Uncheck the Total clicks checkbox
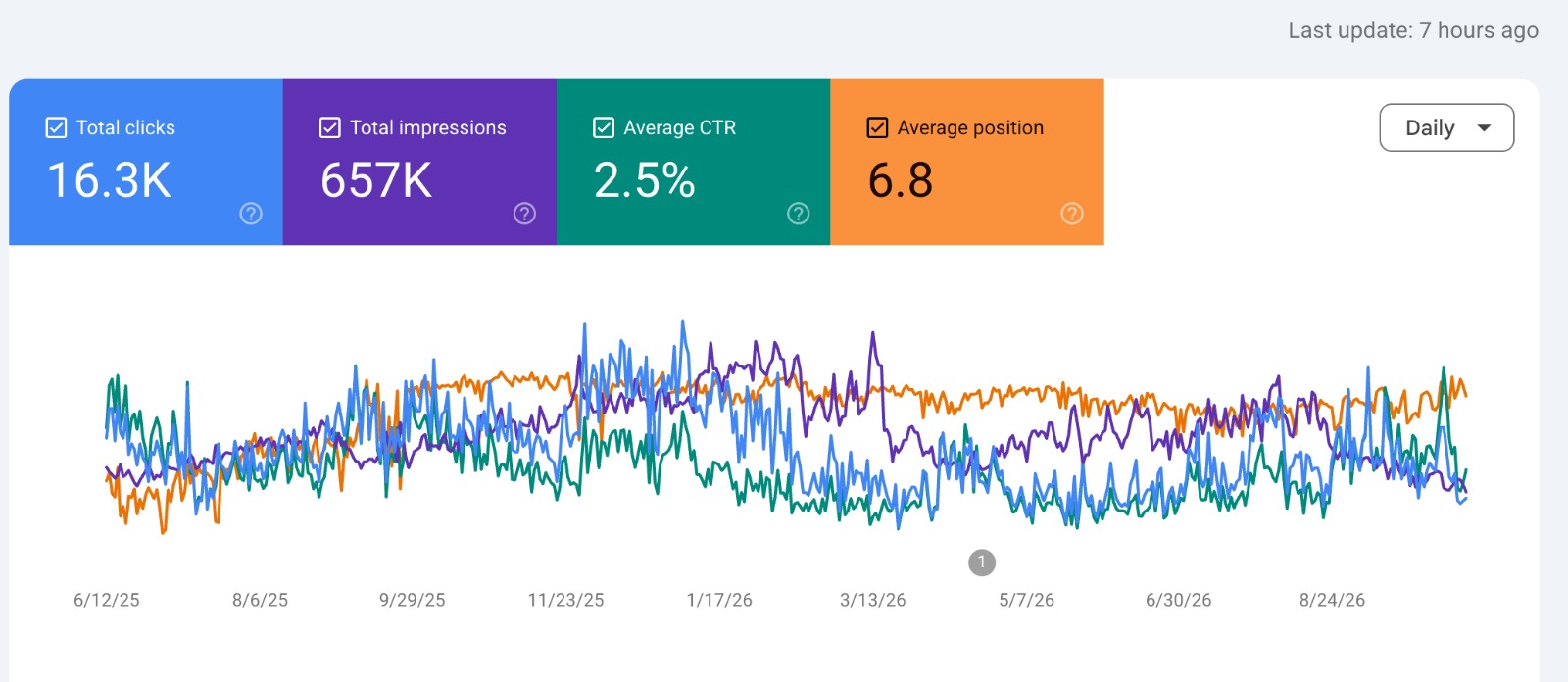This screenshot has width=1568, height=682. pos(57,127)
